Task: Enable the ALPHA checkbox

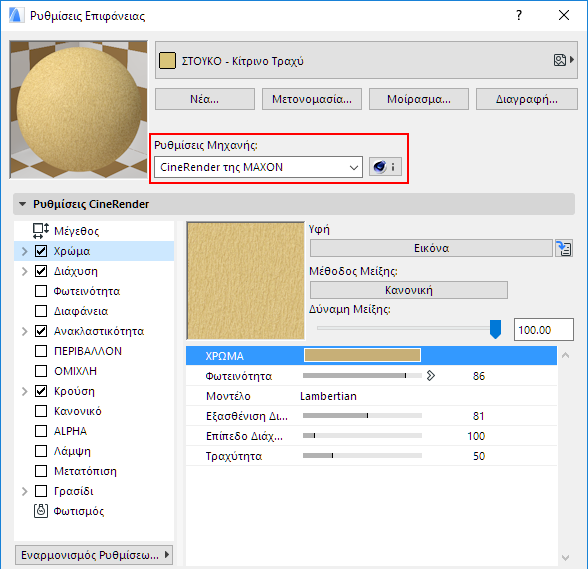Action: (x=41, y=431)
